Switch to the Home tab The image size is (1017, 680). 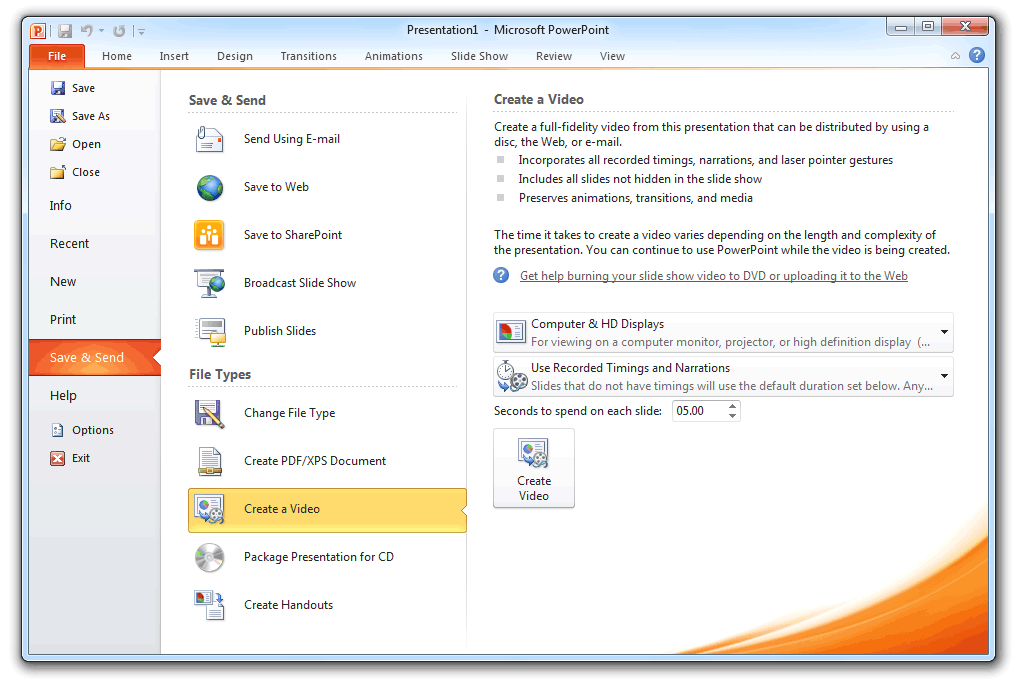click(117, 56)
